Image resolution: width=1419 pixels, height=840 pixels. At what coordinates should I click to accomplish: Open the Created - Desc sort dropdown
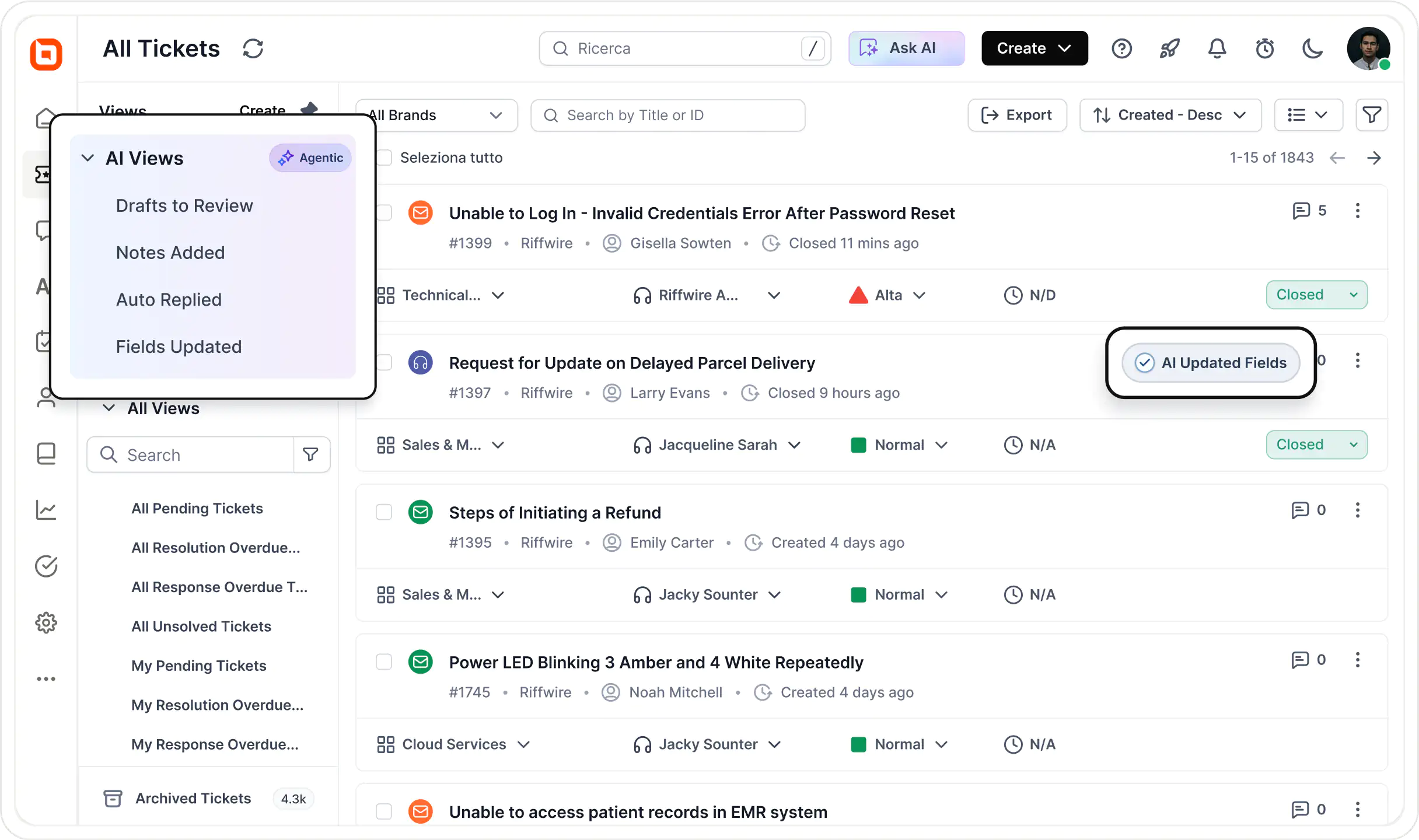(1170, 115)
